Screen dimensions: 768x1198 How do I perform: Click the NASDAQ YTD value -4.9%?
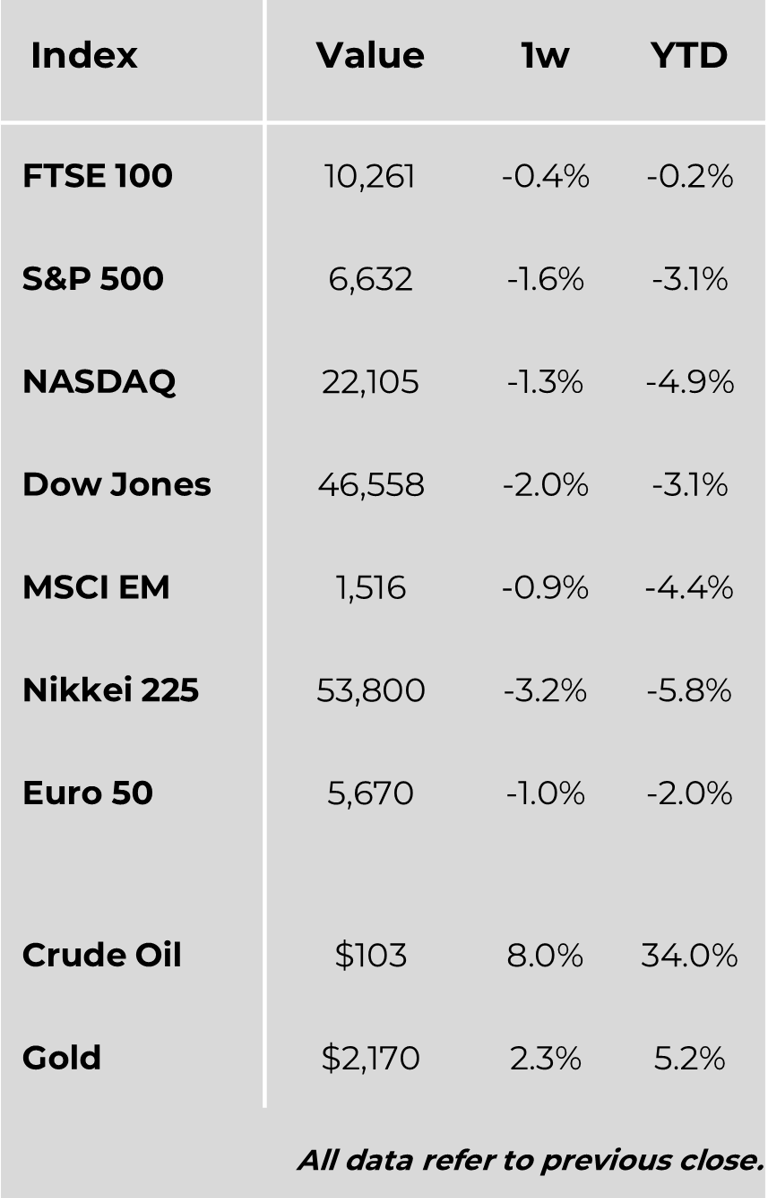point(689,382)
